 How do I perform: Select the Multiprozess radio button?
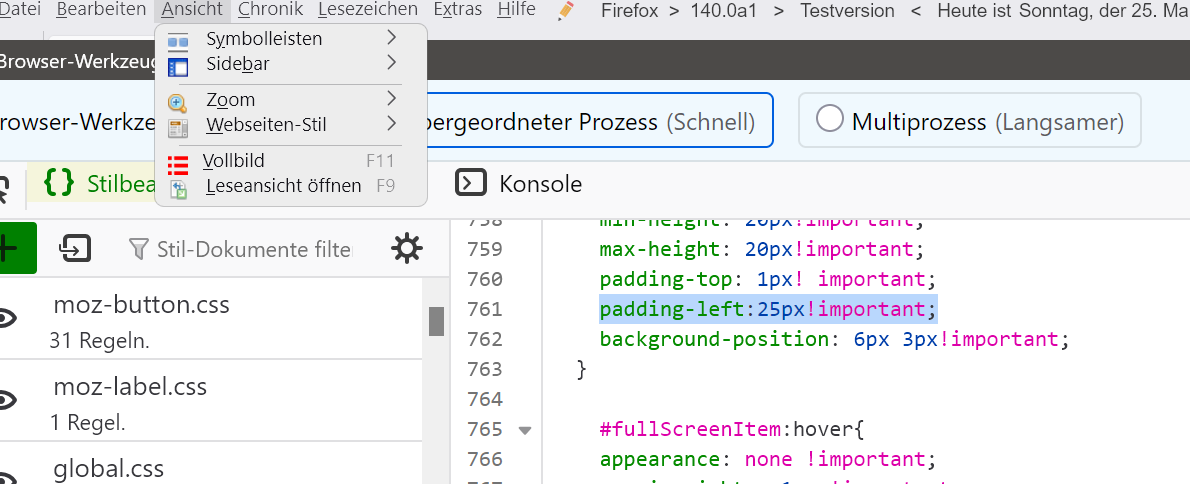[829, 120]
